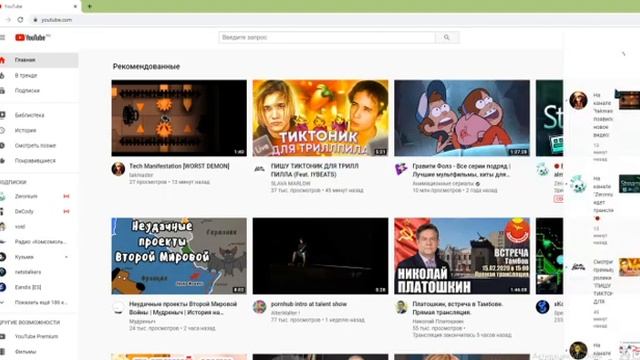Open "Радио «Комсомоль..." subscription

coord(39,242)
